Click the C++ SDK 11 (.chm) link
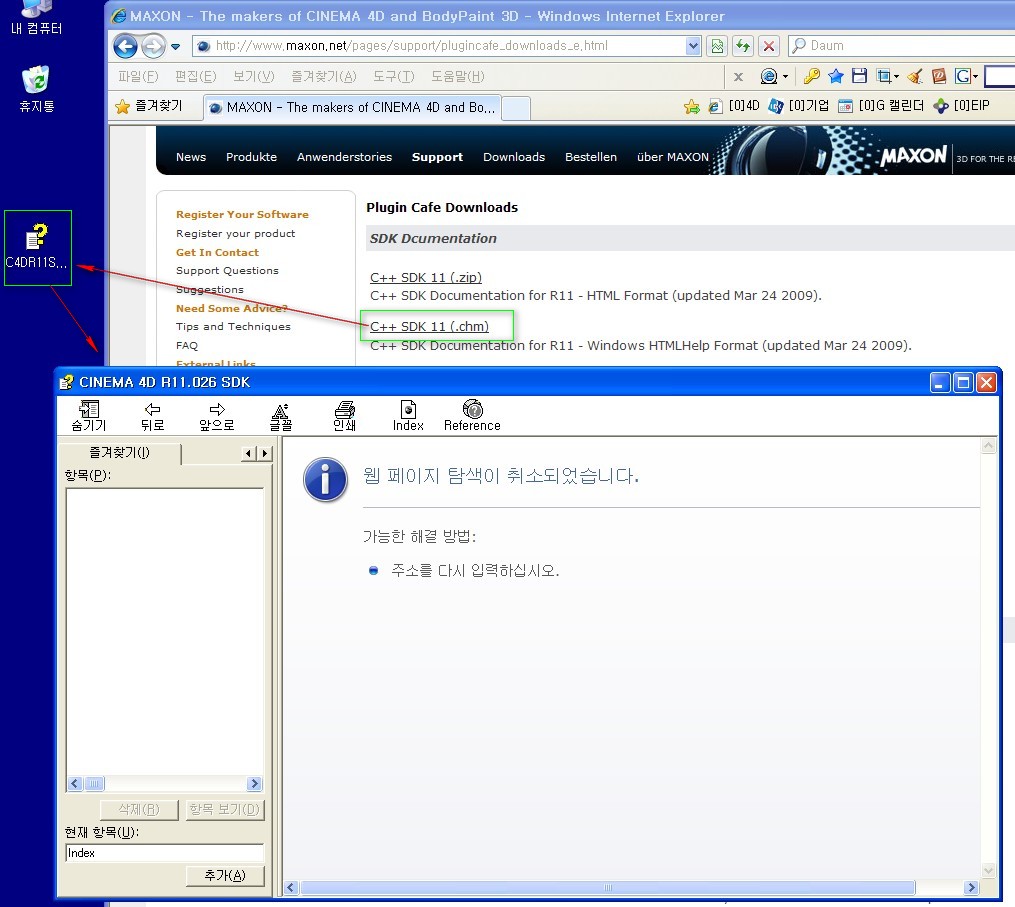Screen dimensions: 1015x907 click(429, 326)
